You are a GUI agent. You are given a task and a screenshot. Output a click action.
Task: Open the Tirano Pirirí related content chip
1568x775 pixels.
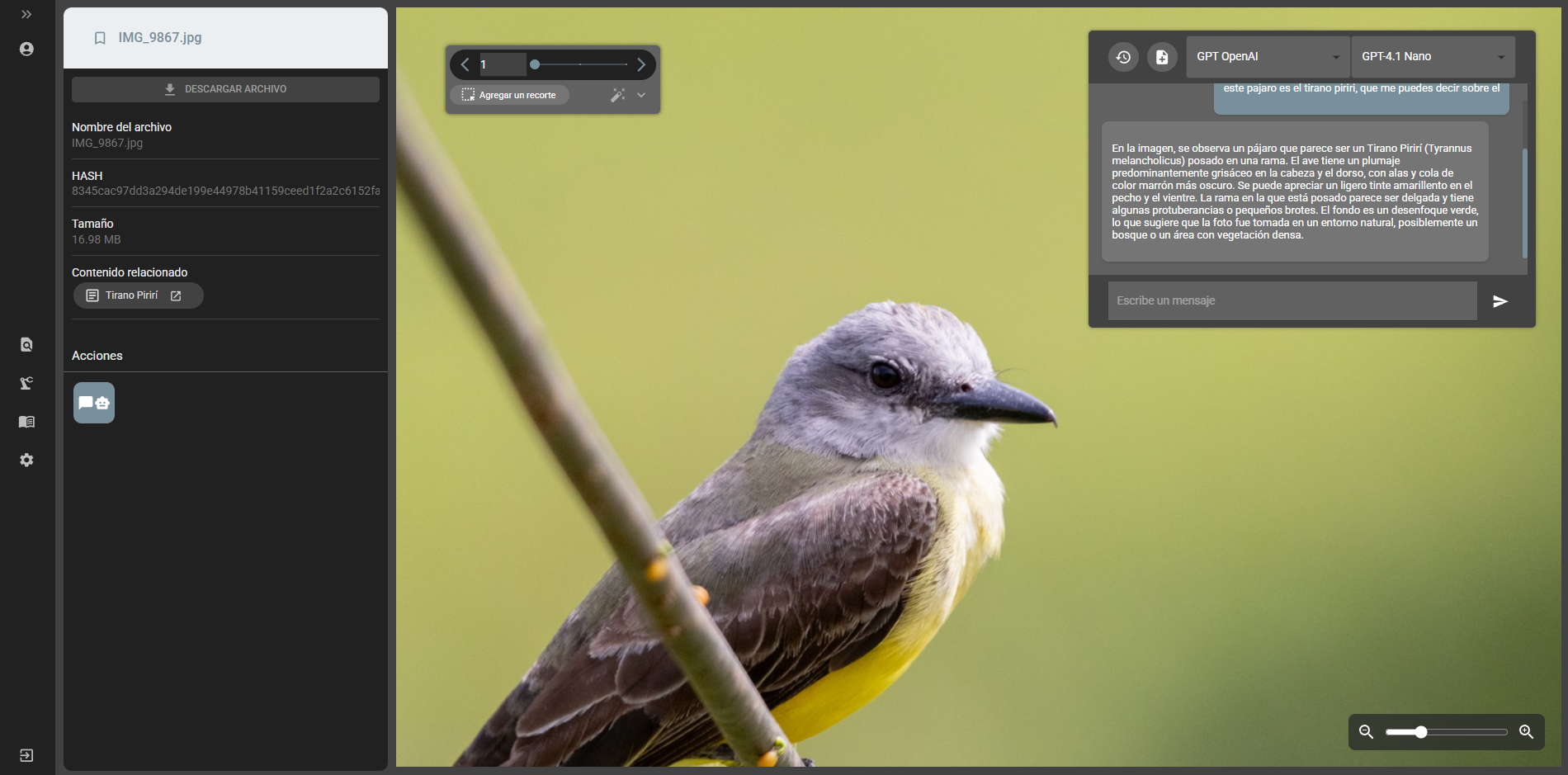138,295
